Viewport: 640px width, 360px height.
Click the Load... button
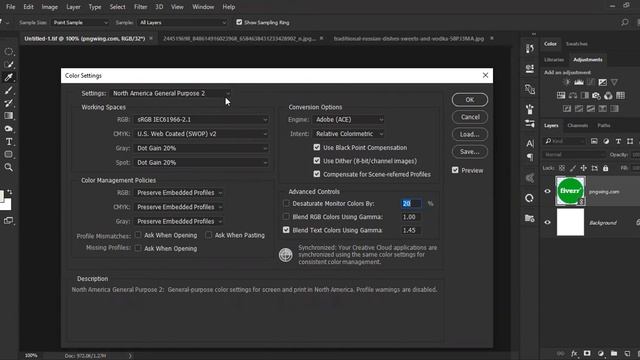[470, 134]
